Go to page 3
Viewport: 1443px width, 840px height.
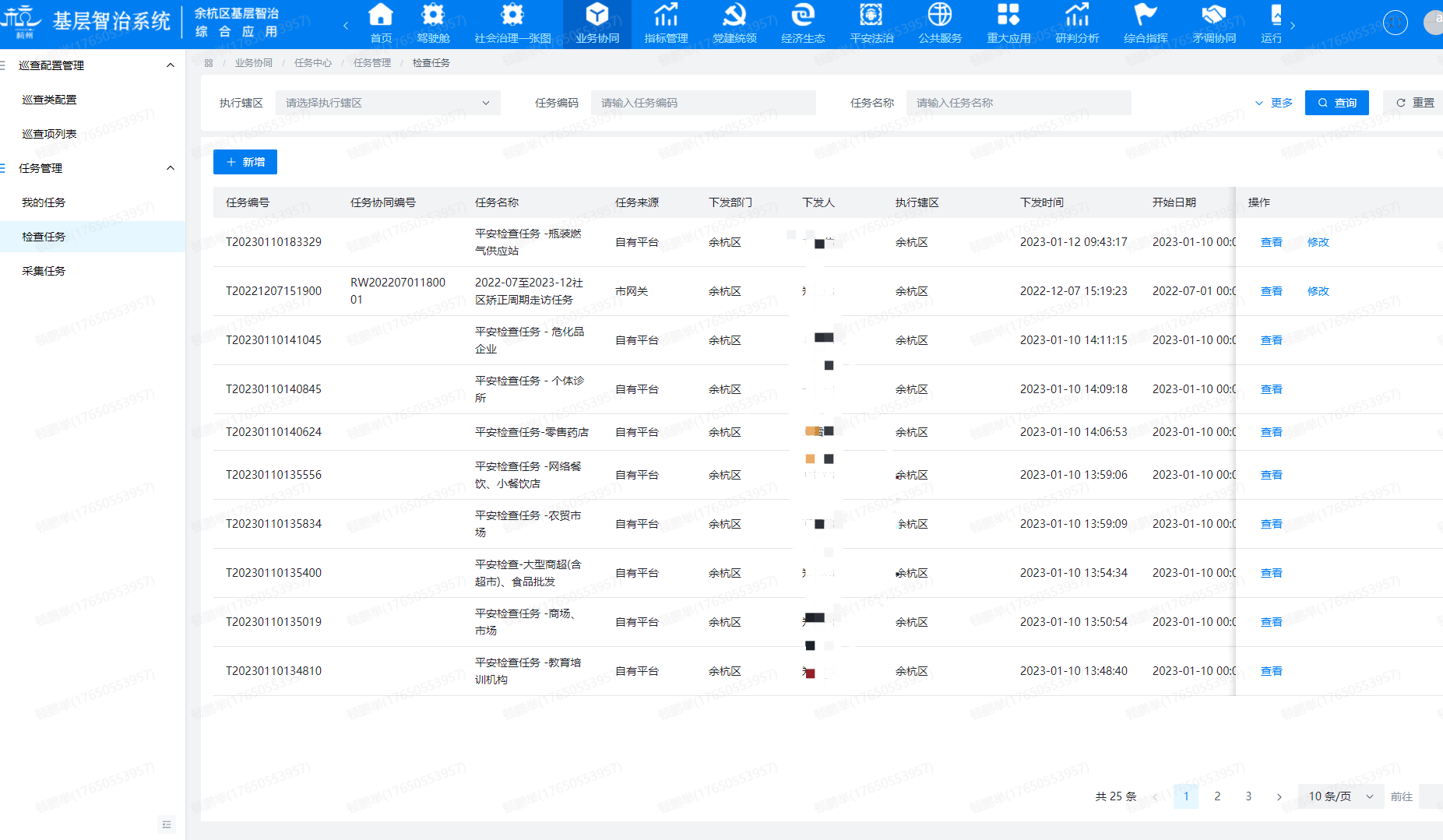[1248, 796]
